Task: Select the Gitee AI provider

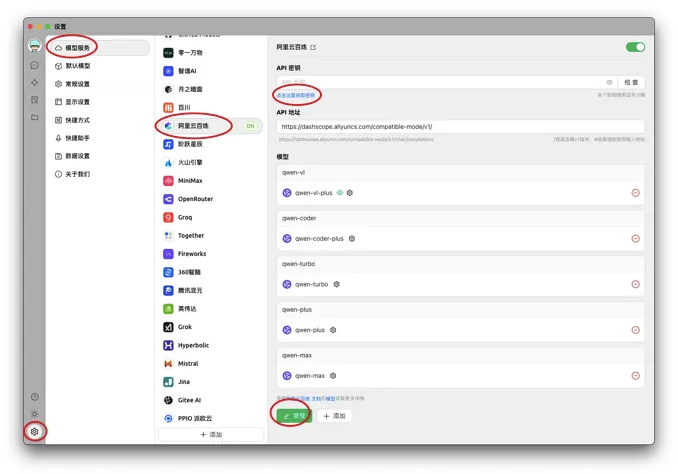Action: click(210, 400)
